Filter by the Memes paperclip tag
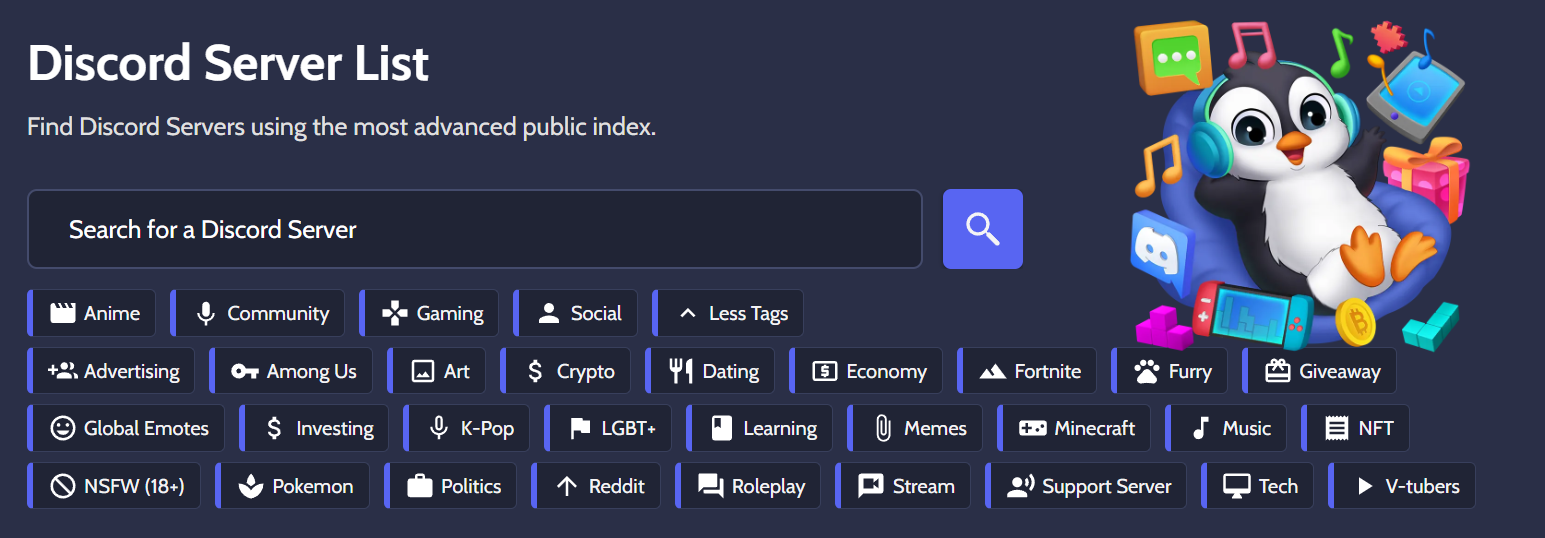This screenshot has height=538, width=1545. (x=915, y=428)
